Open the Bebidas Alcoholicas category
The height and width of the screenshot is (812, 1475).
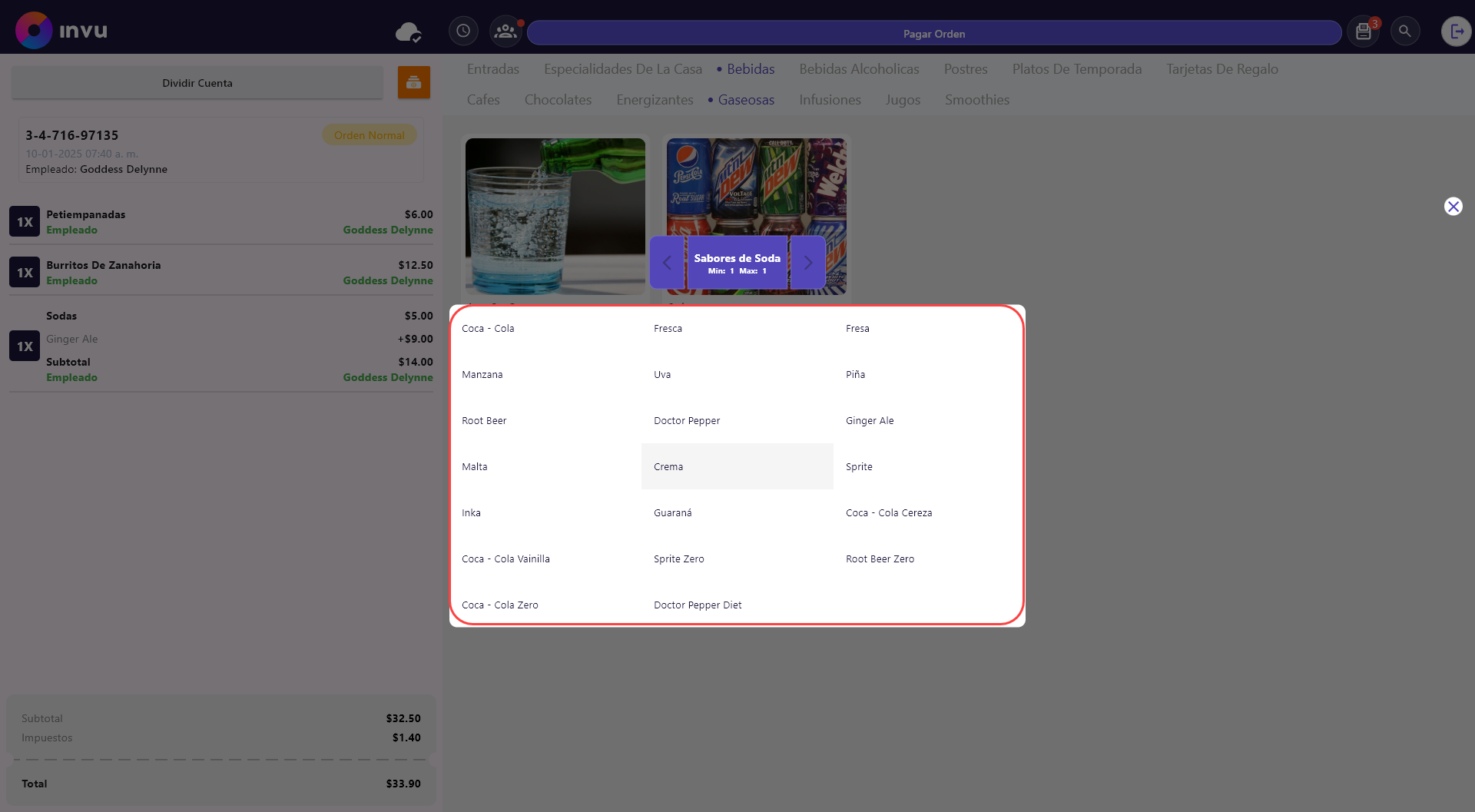[x=859, y=69]
